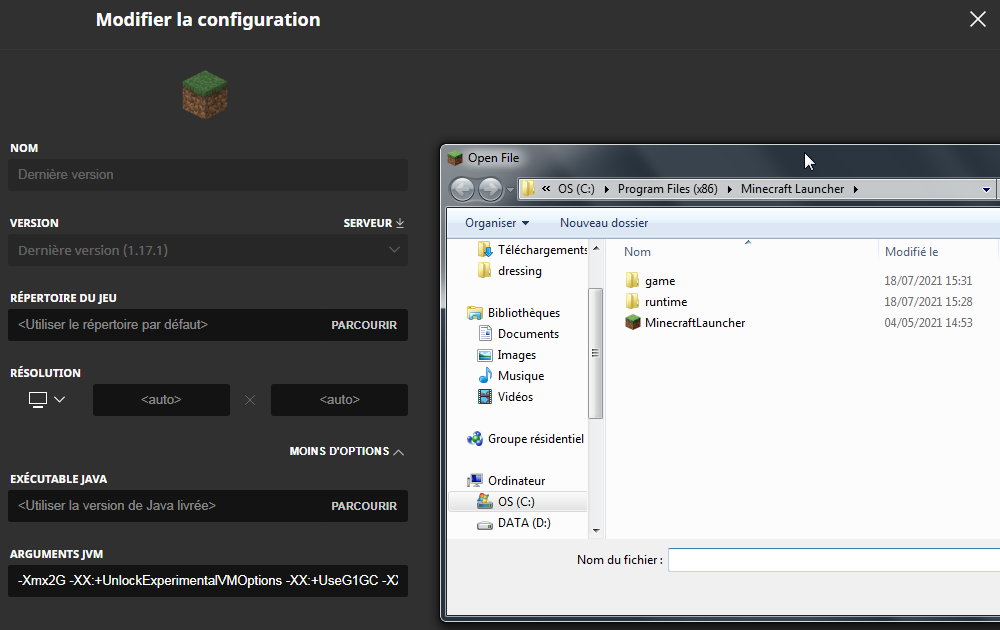Screen dimensions: 1000x630
Task: Click the Groupe résidentiel icon
Action: point(474,439)
